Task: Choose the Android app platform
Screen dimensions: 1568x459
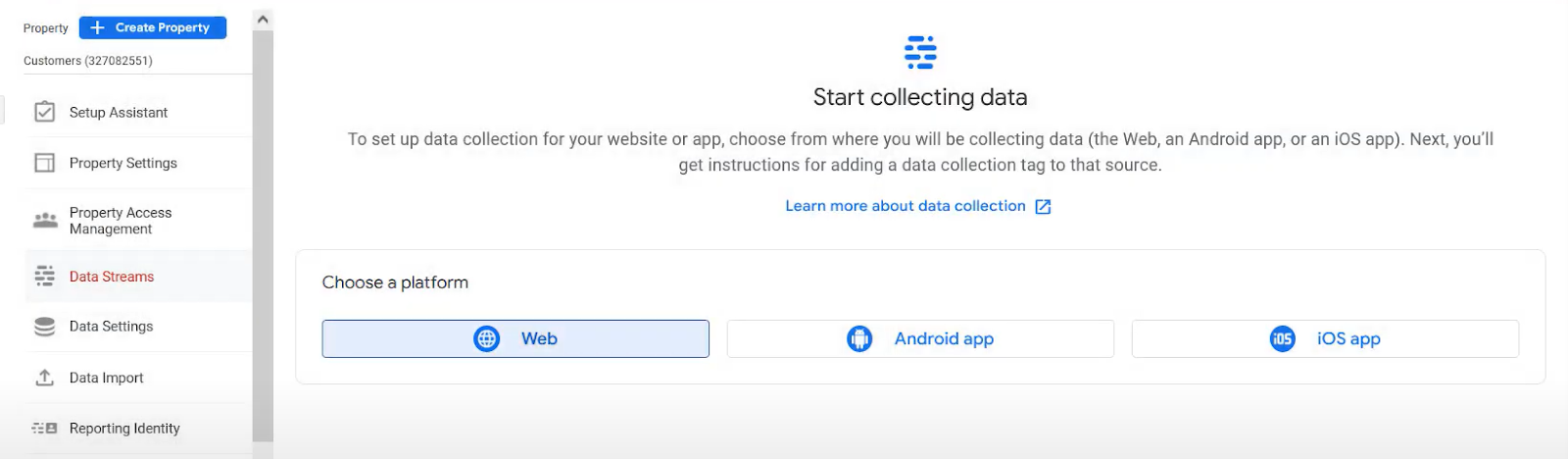Action: click(920, 339)
